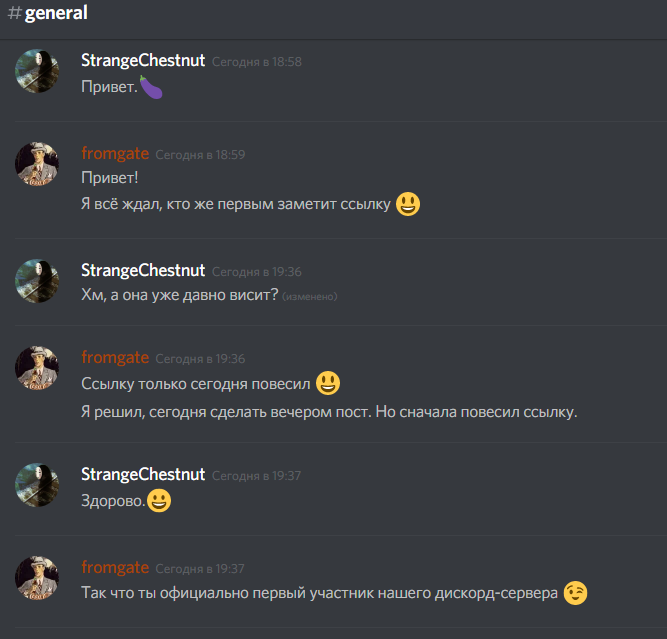Open StrangeChestnut avatar at 19:37 message
This screenshot has height=639, width=667.
(x=37, y=485)
